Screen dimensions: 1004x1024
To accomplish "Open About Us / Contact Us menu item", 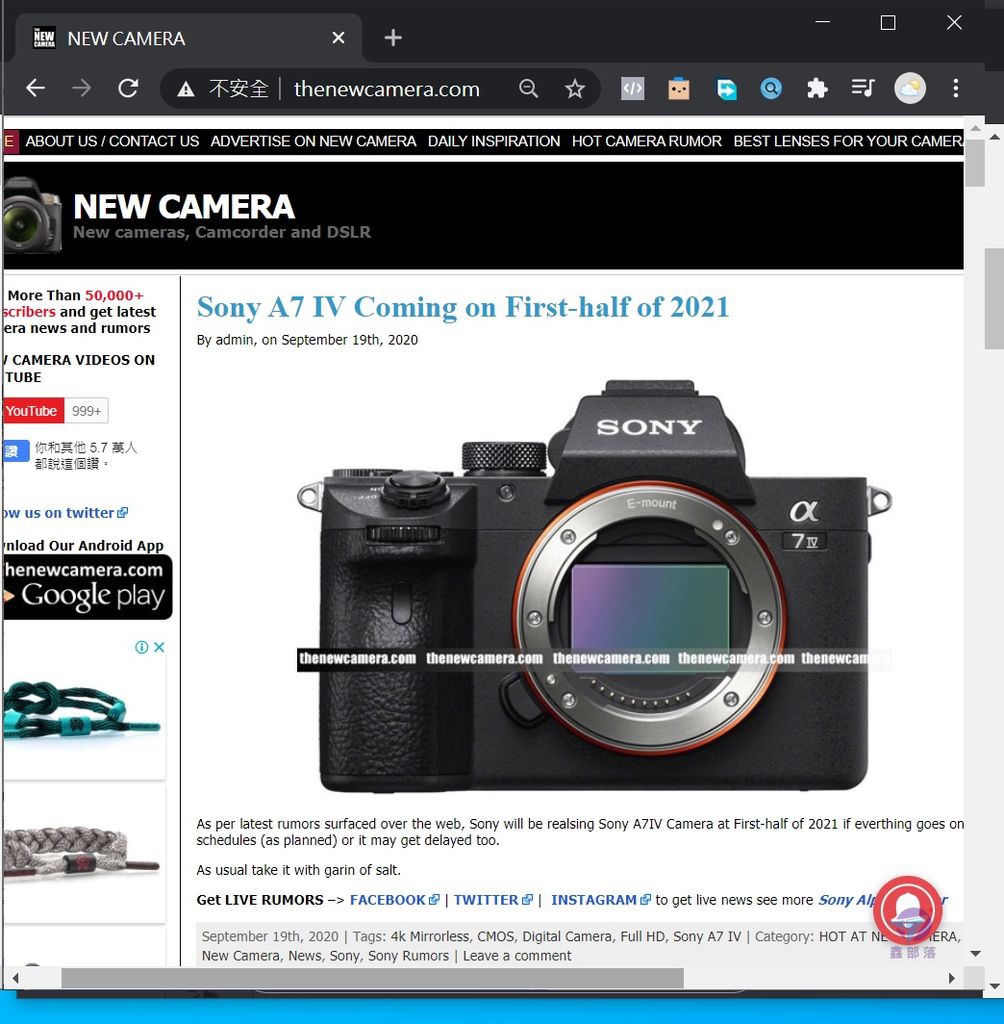I will (112, 141).
